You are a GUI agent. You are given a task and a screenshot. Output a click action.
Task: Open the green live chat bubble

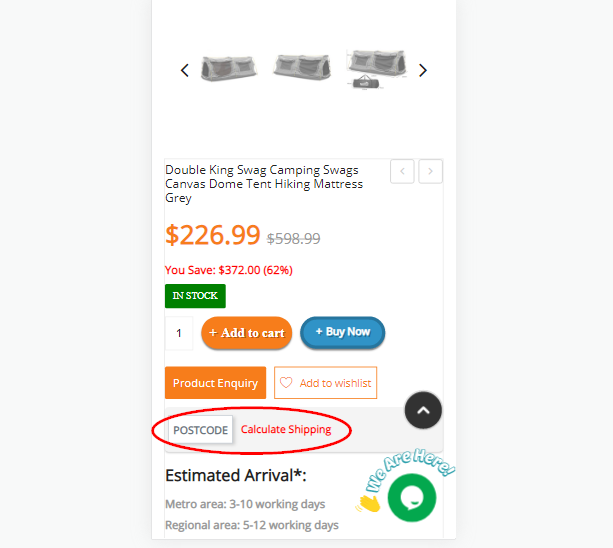coord(412,498)
